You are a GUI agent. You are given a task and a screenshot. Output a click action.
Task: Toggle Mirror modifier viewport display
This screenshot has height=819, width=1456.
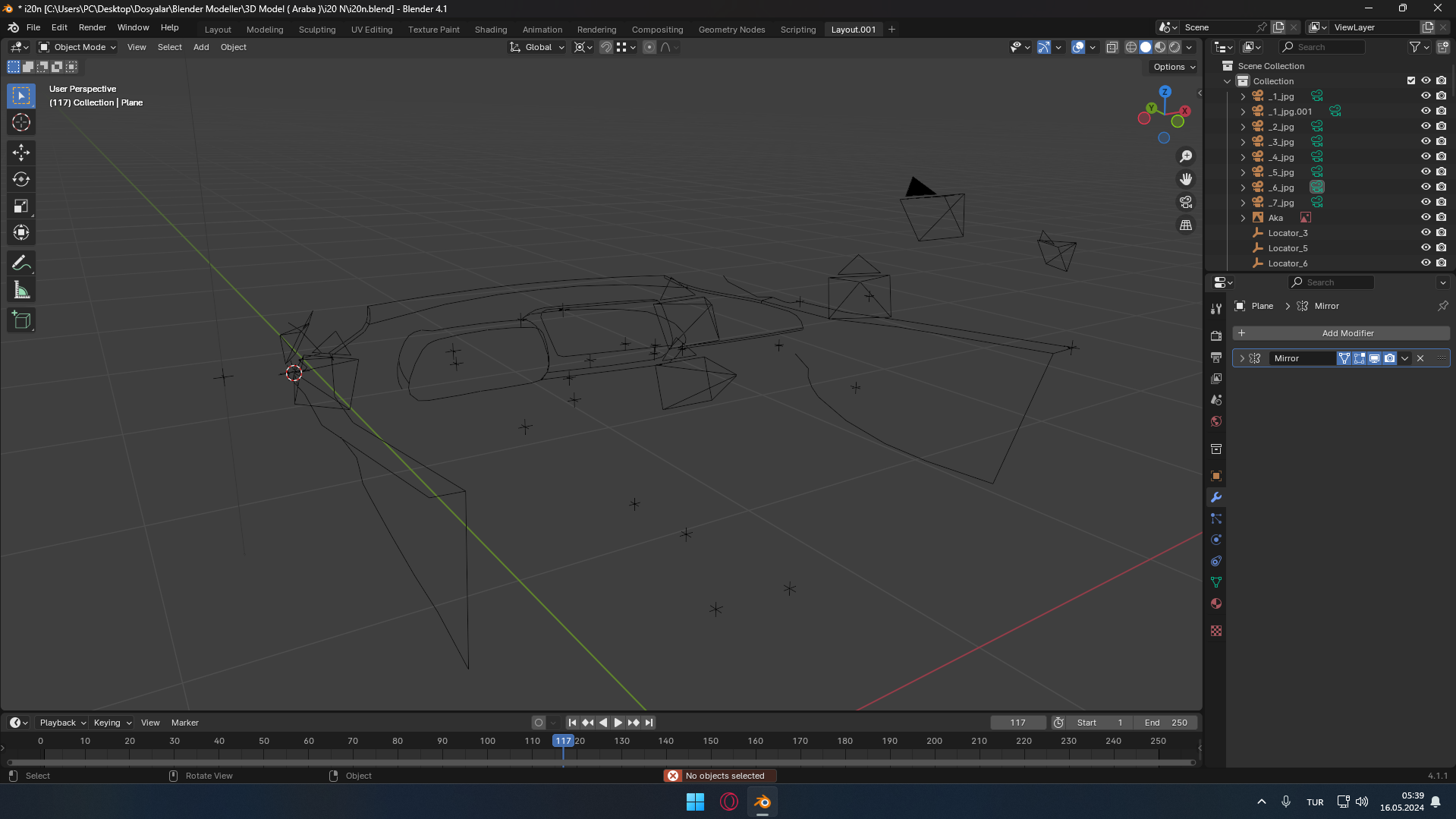pos(1374,358)
